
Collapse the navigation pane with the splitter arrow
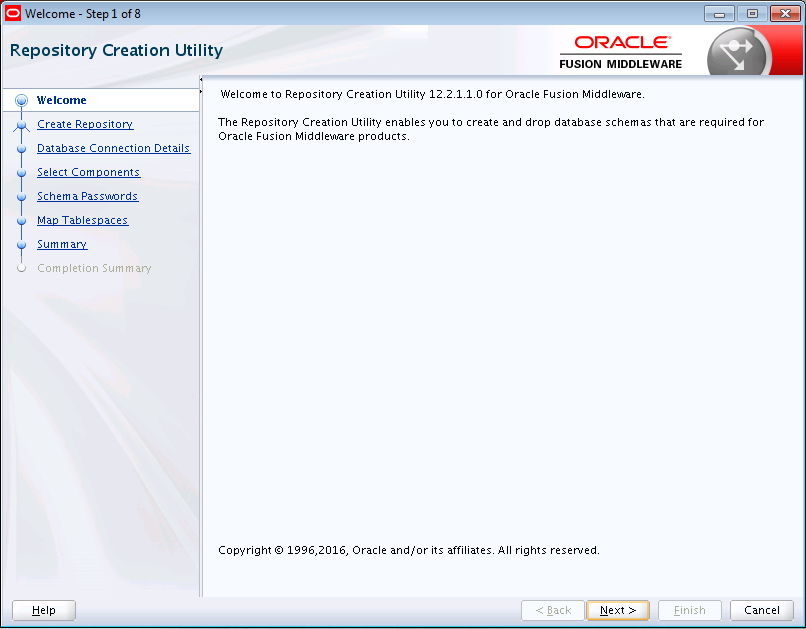coord(201,80)
